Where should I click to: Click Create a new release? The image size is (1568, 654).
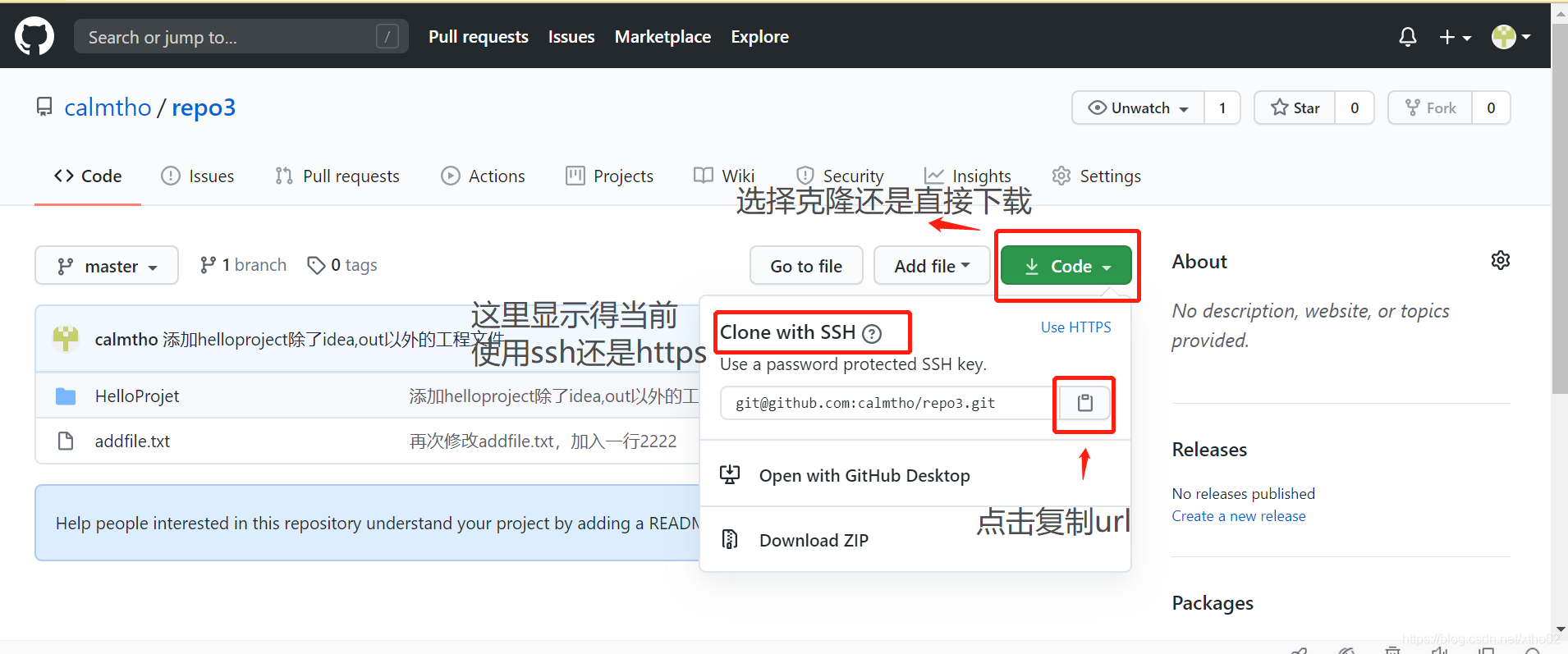coord(1239,516)
